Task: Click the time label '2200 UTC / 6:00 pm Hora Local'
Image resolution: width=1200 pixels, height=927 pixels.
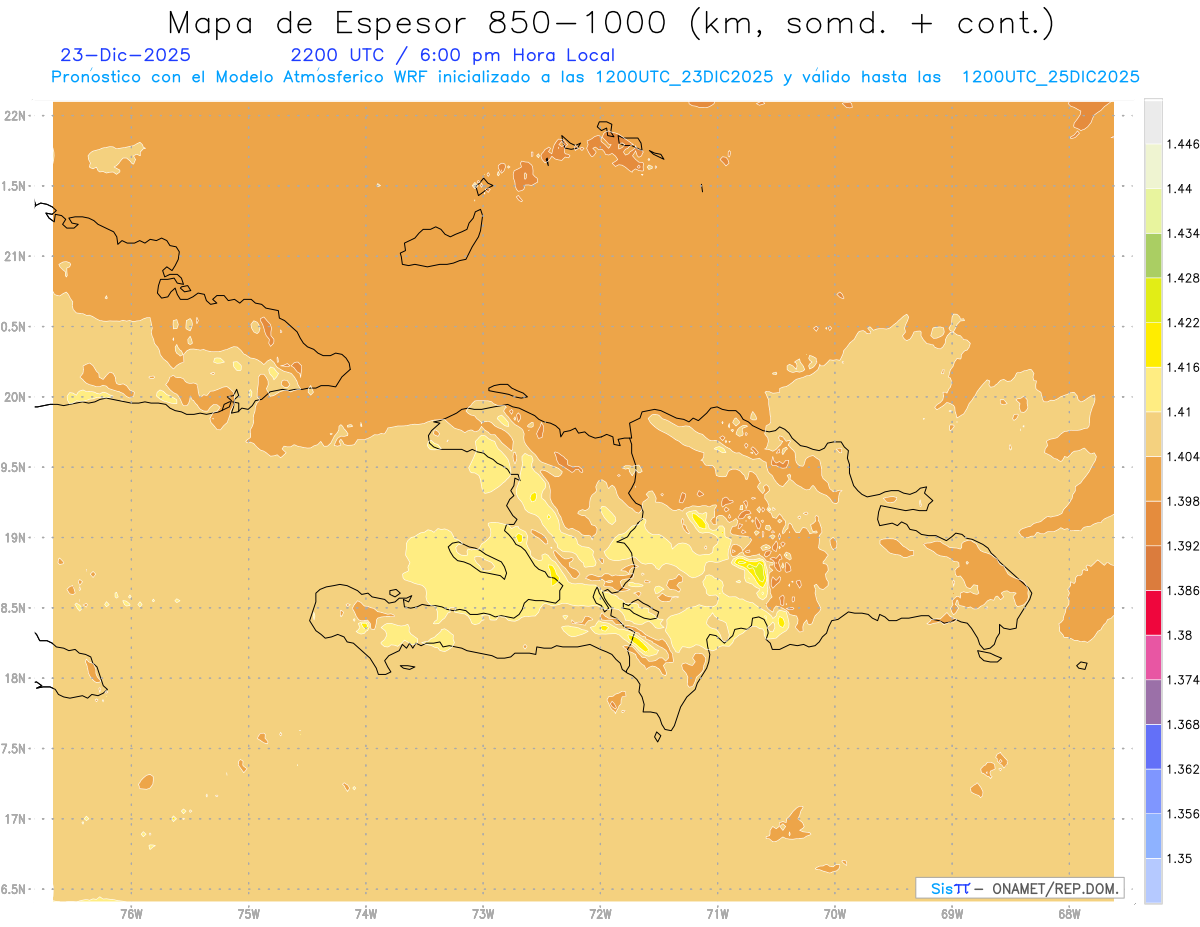Action: tap(452, 55)
